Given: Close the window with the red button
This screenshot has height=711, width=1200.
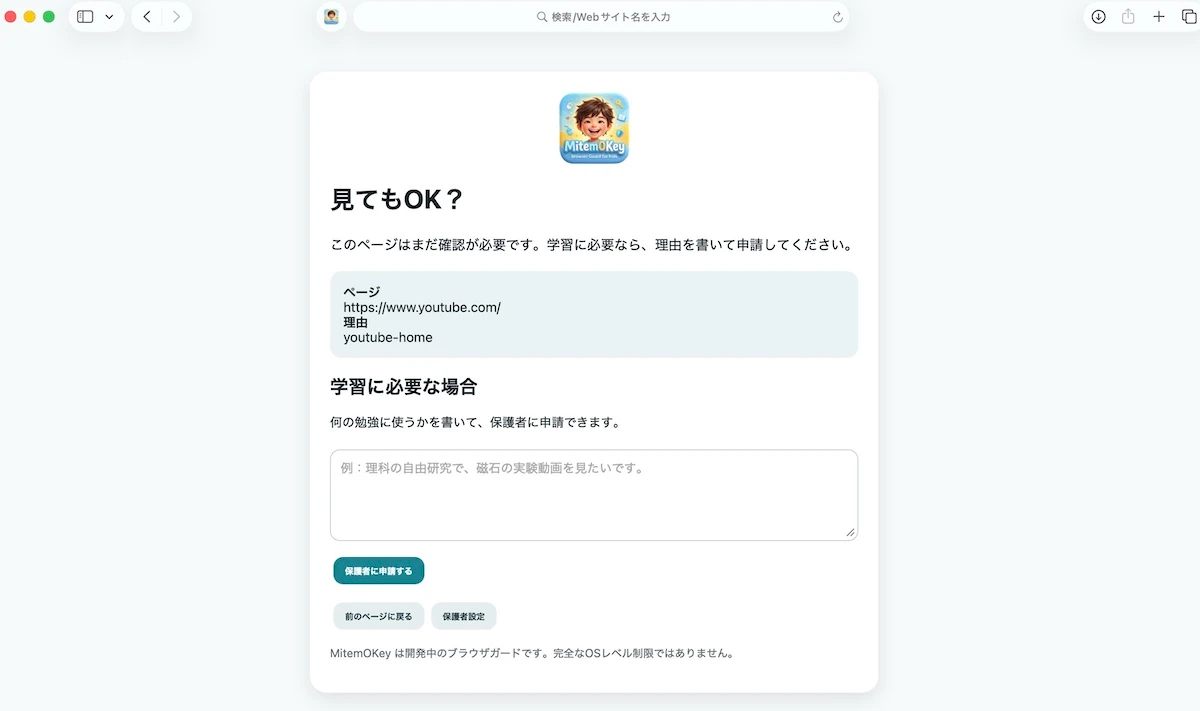Looking at the screenshot, I should 11,17.
